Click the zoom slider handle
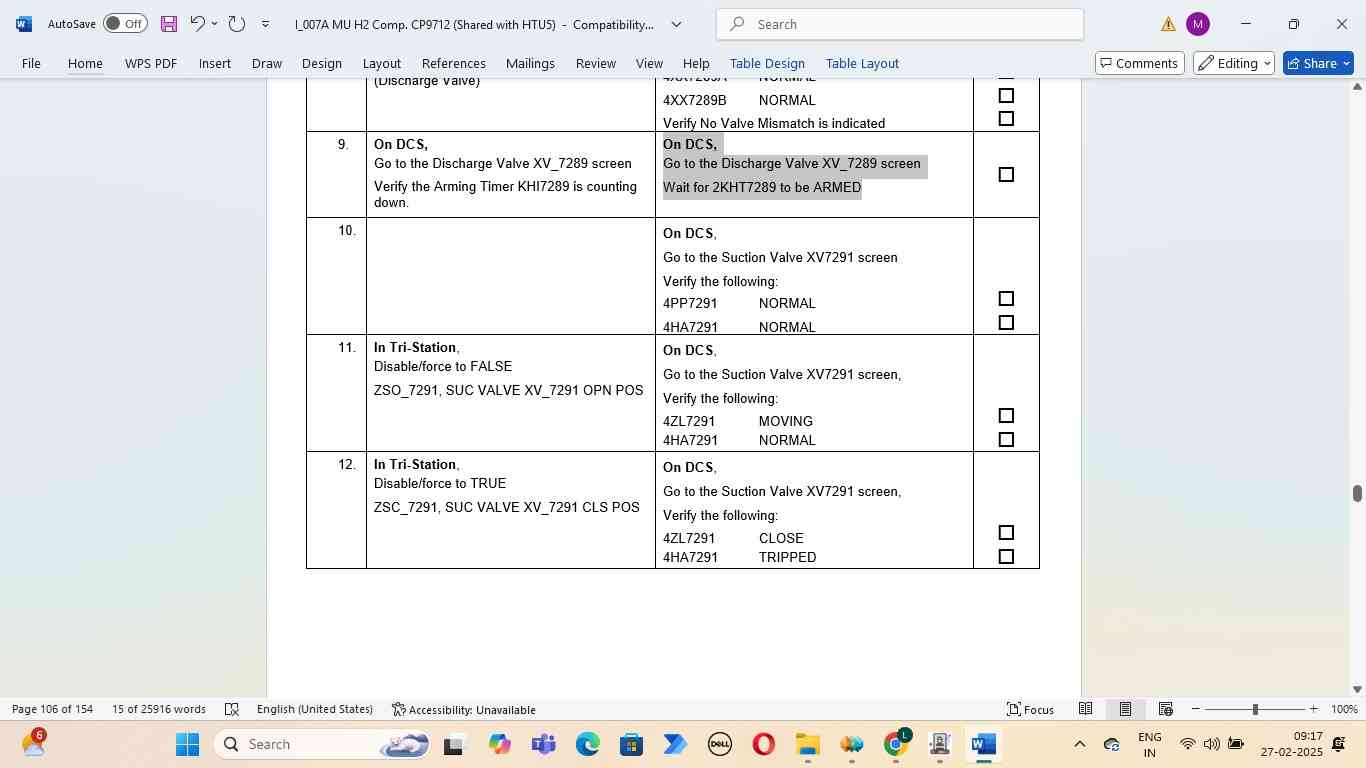 [x=1255, y=709]
